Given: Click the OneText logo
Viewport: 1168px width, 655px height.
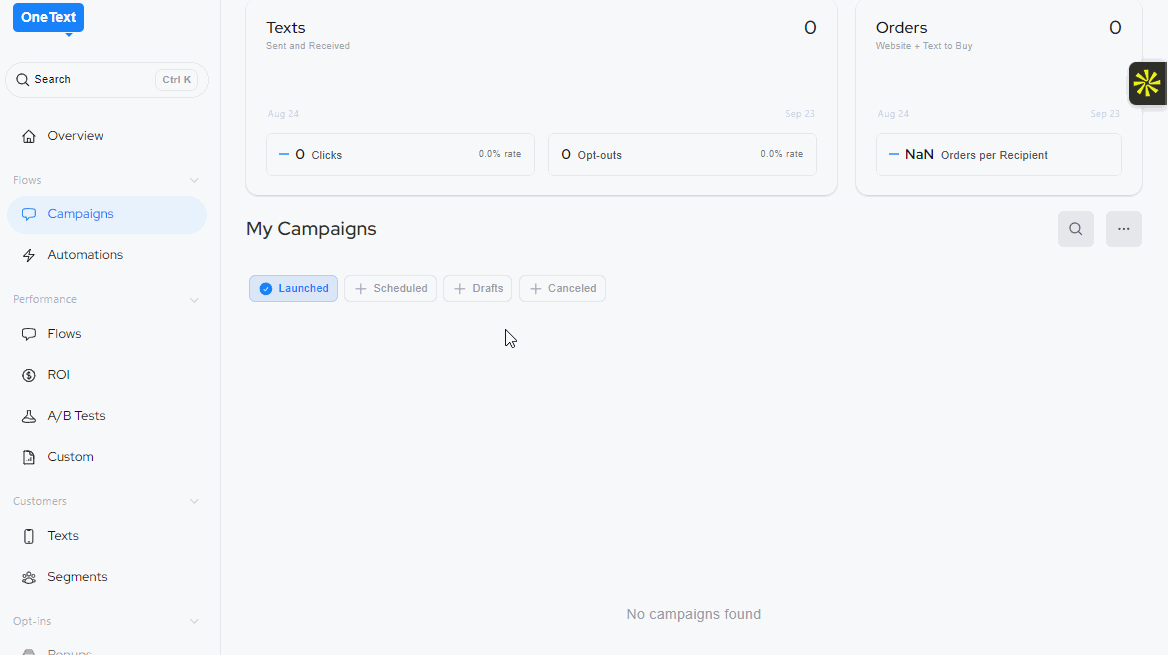Looking at the screenshot, I should tap(48, 18).
